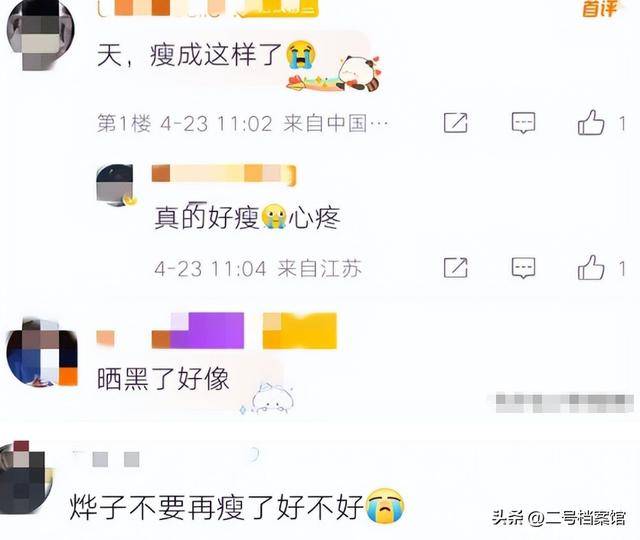The width and height of the screenshot is (640, 540).
Task: Tap the yellow member badge beside purple tag
Action: [x=300, y=331]
